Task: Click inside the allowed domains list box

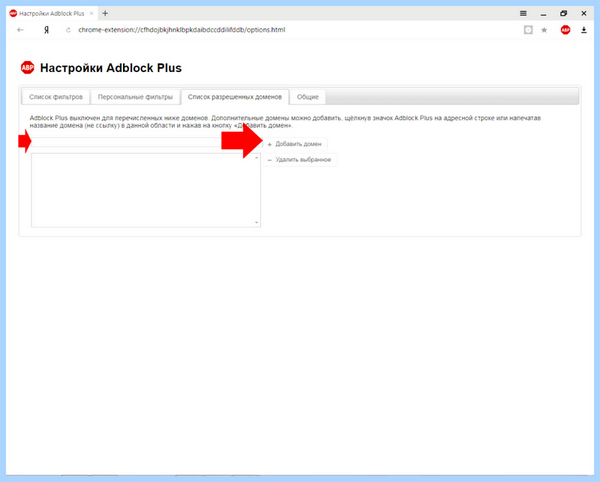Action: pyautogui.click(x=142, y=190)
